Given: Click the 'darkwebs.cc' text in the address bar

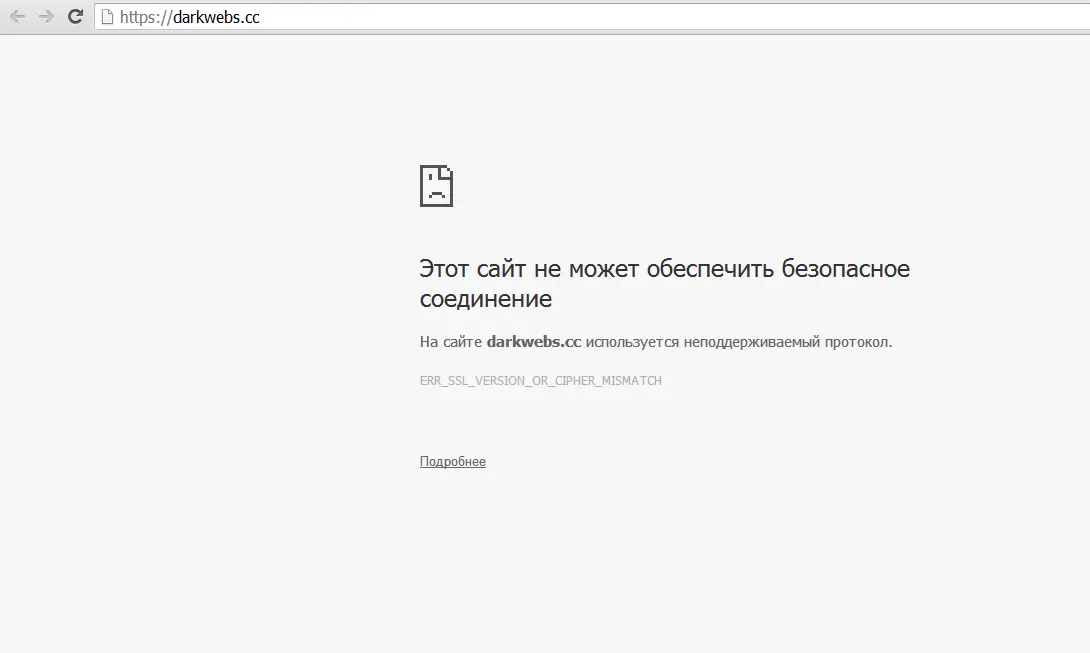Looking at the screenshot, I should point(216,17).
